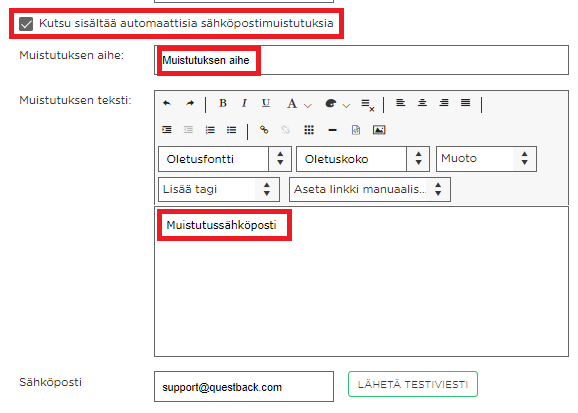Viewport: 578px width, 413px height.
Task: Open the Oletuskoko size dropdown
Action: click(363, 159)
